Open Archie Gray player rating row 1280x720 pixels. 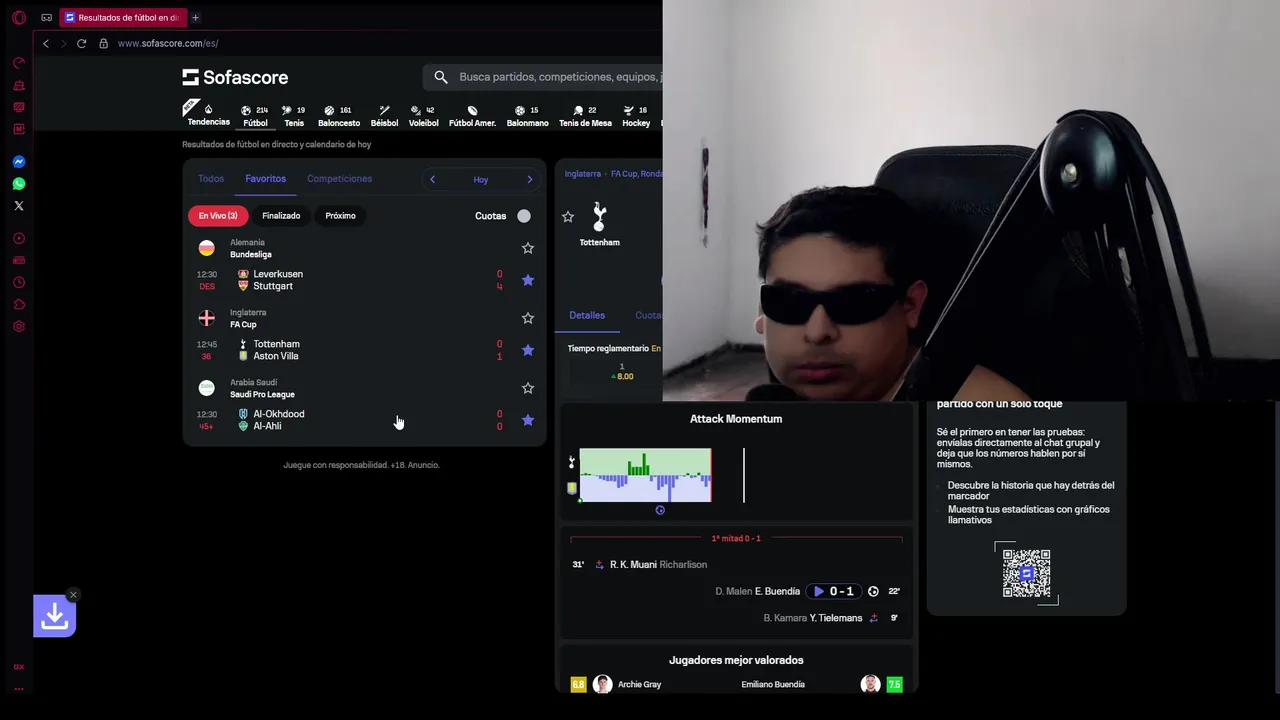[616, 685]
